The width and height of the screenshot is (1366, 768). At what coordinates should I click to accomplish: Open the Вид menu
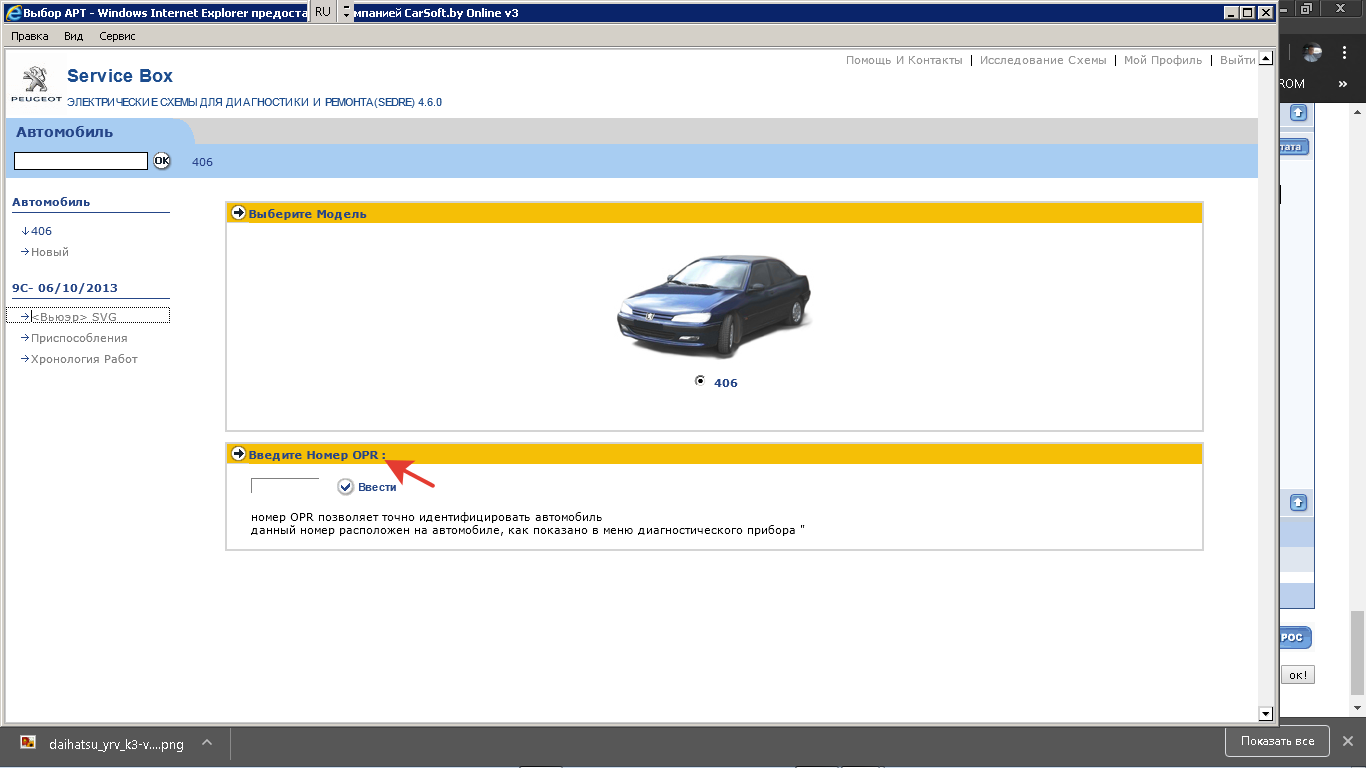[x=74, y=36]
